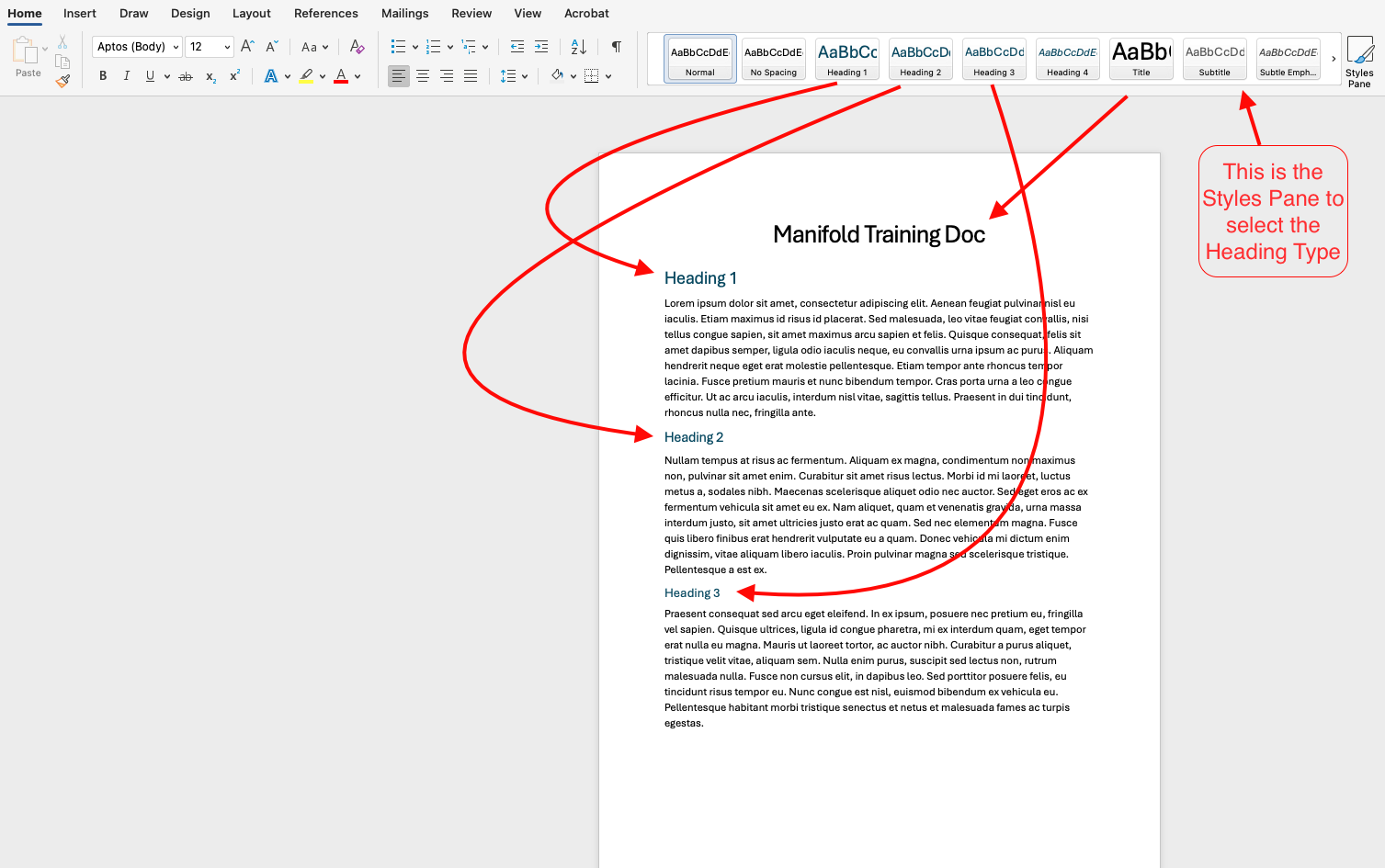Apply superscript formatting
This screenshot has height=868, width=1385.
(x=233, y=76)
